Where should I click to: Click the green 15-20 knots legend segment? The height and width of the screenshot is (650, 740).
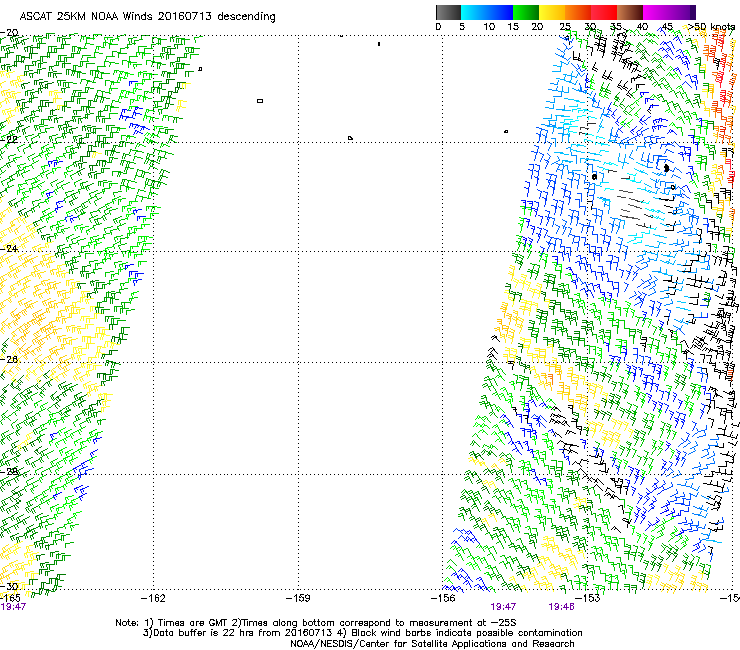point(526,12)
